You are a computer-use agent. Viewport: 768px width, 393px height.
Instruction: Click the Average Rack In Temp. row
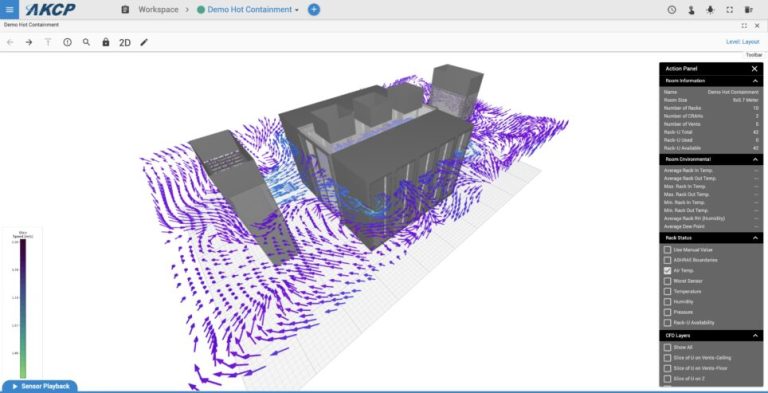pyautogui.click(x=711, y=171)
